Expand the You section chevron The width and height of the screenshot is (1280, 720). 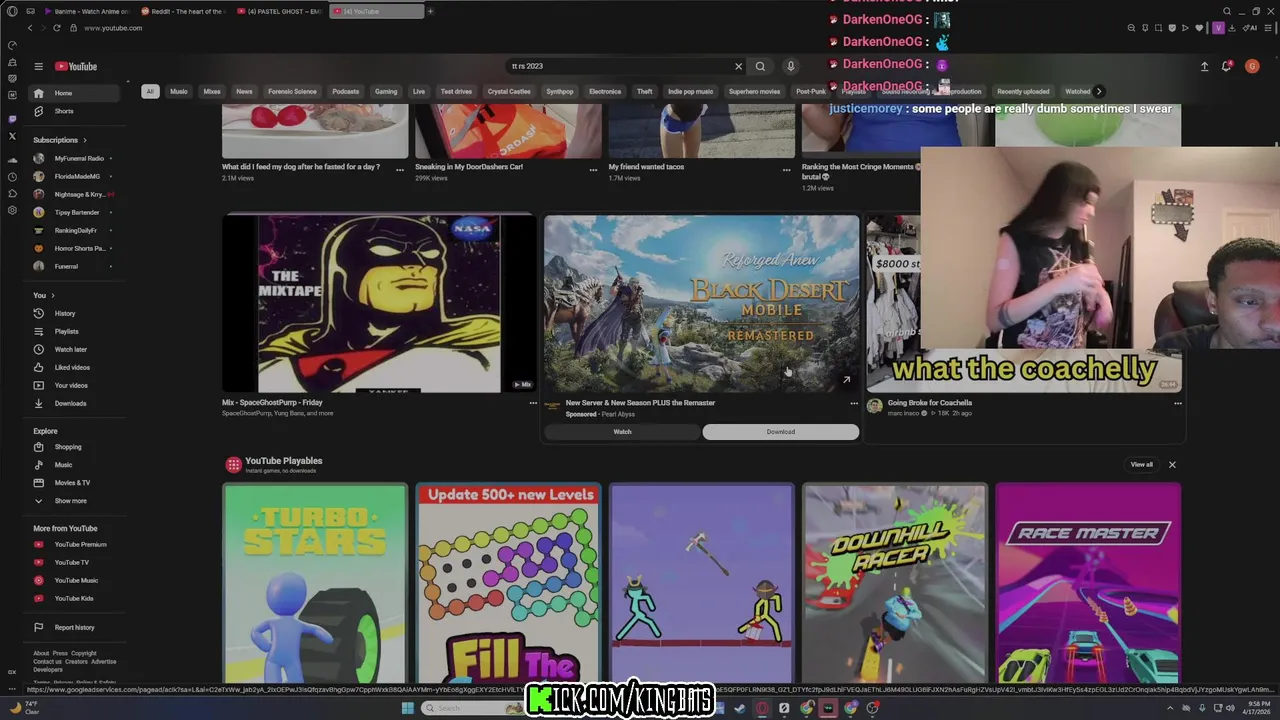click(x=52, y=295)
